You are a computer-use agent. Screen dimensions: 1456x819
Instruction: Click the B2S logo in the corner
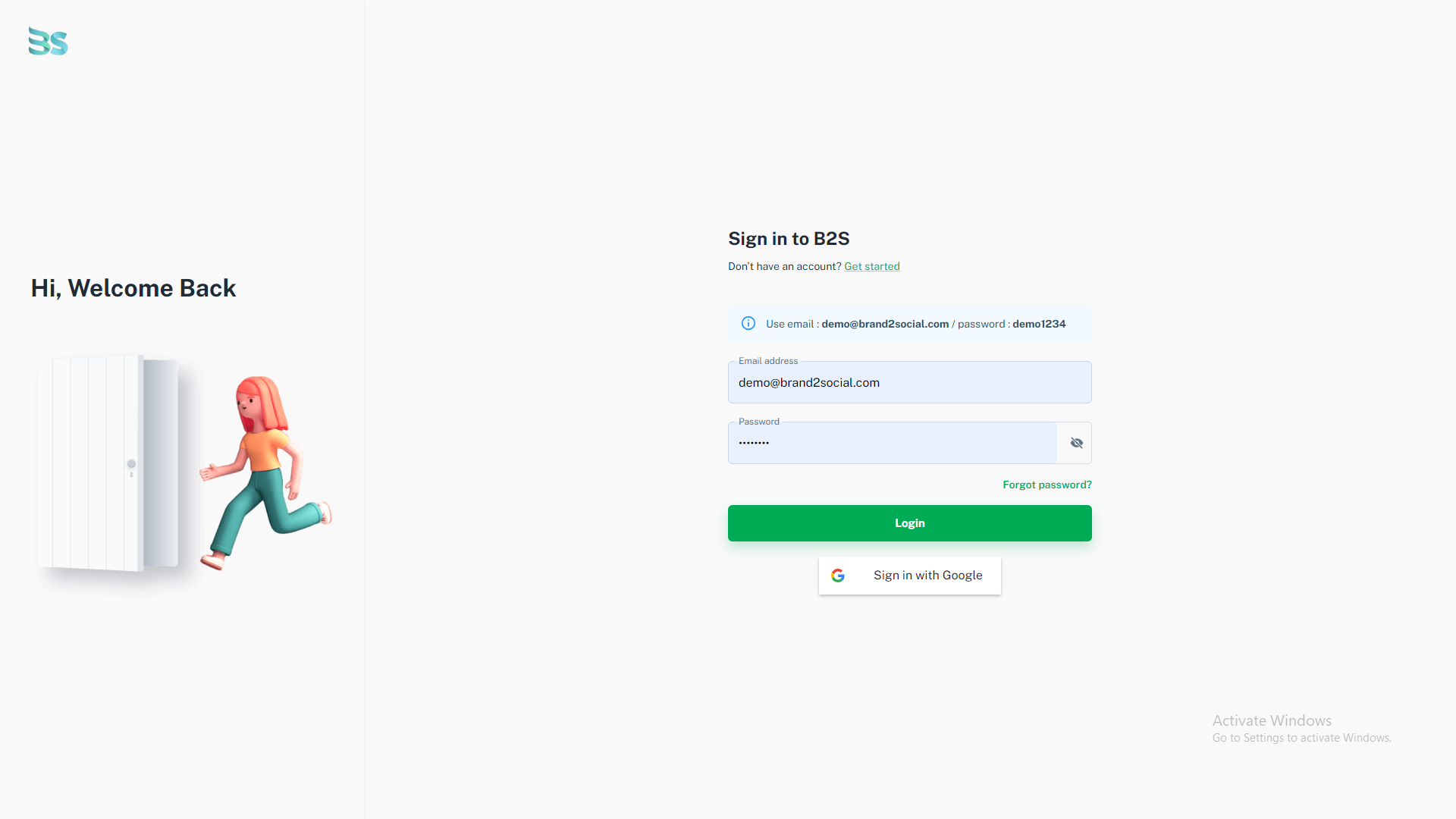tap(49, 42)
